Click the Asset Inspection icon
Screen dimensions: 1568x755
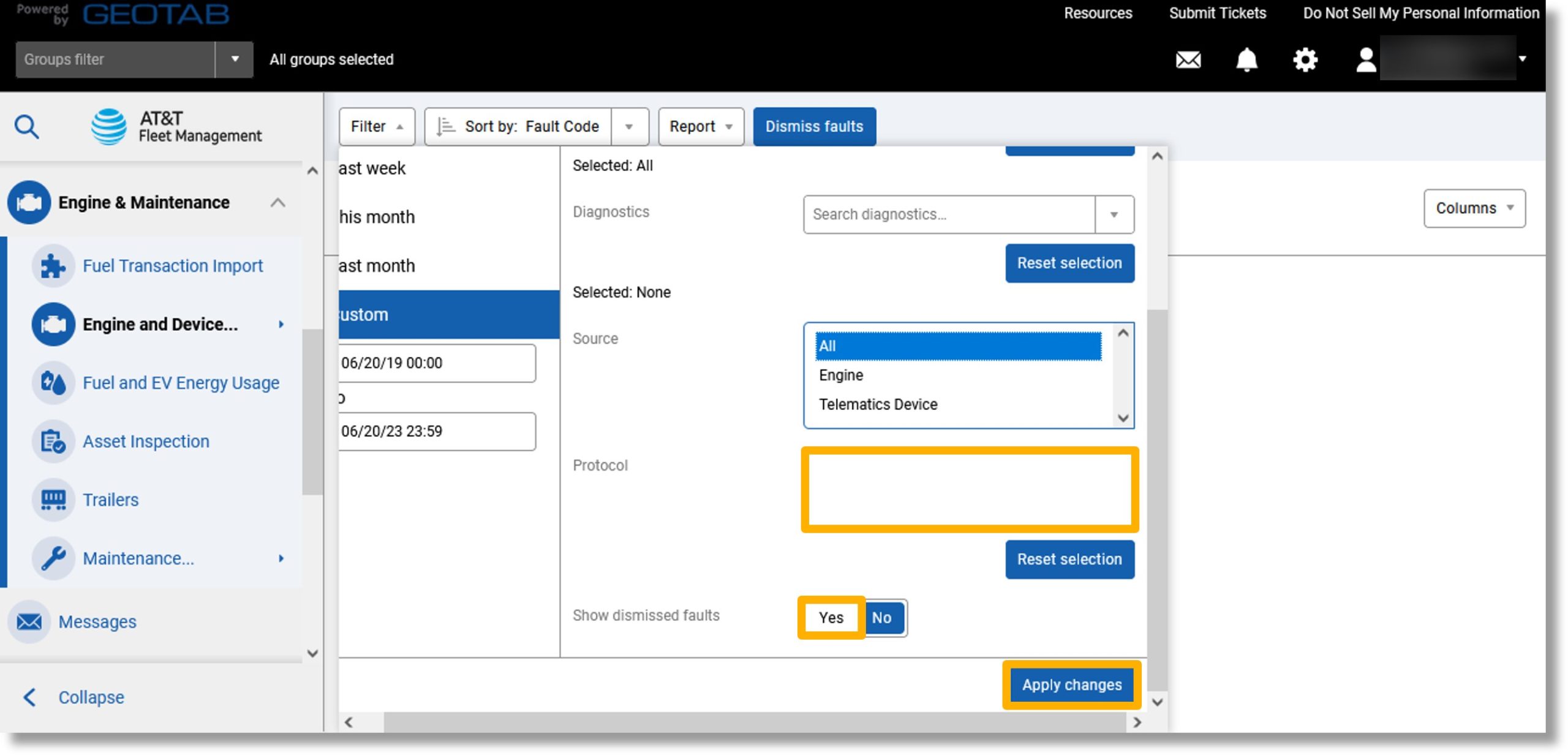coord(55,441)
